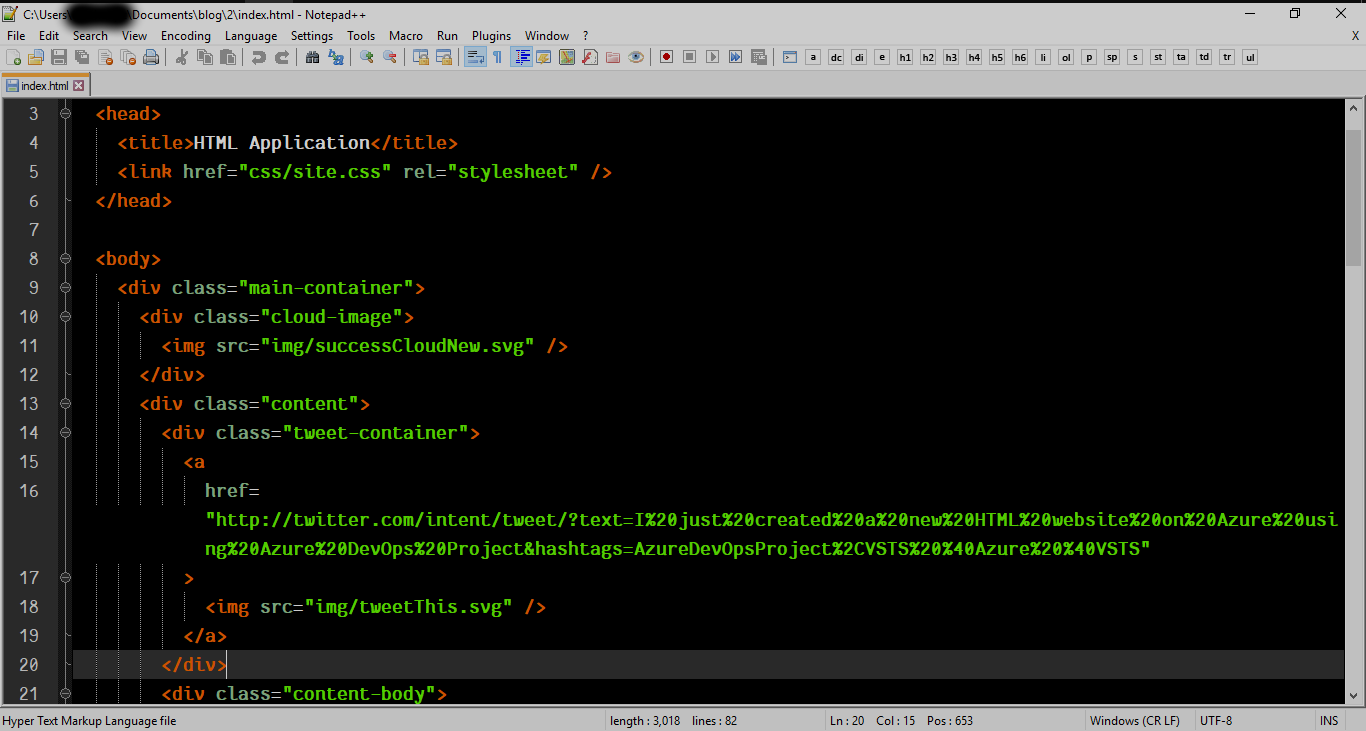Select the Find tool on the toolbar
Image resolution: width=1366 pixels, height=731 pixels.
click(311, 57)
